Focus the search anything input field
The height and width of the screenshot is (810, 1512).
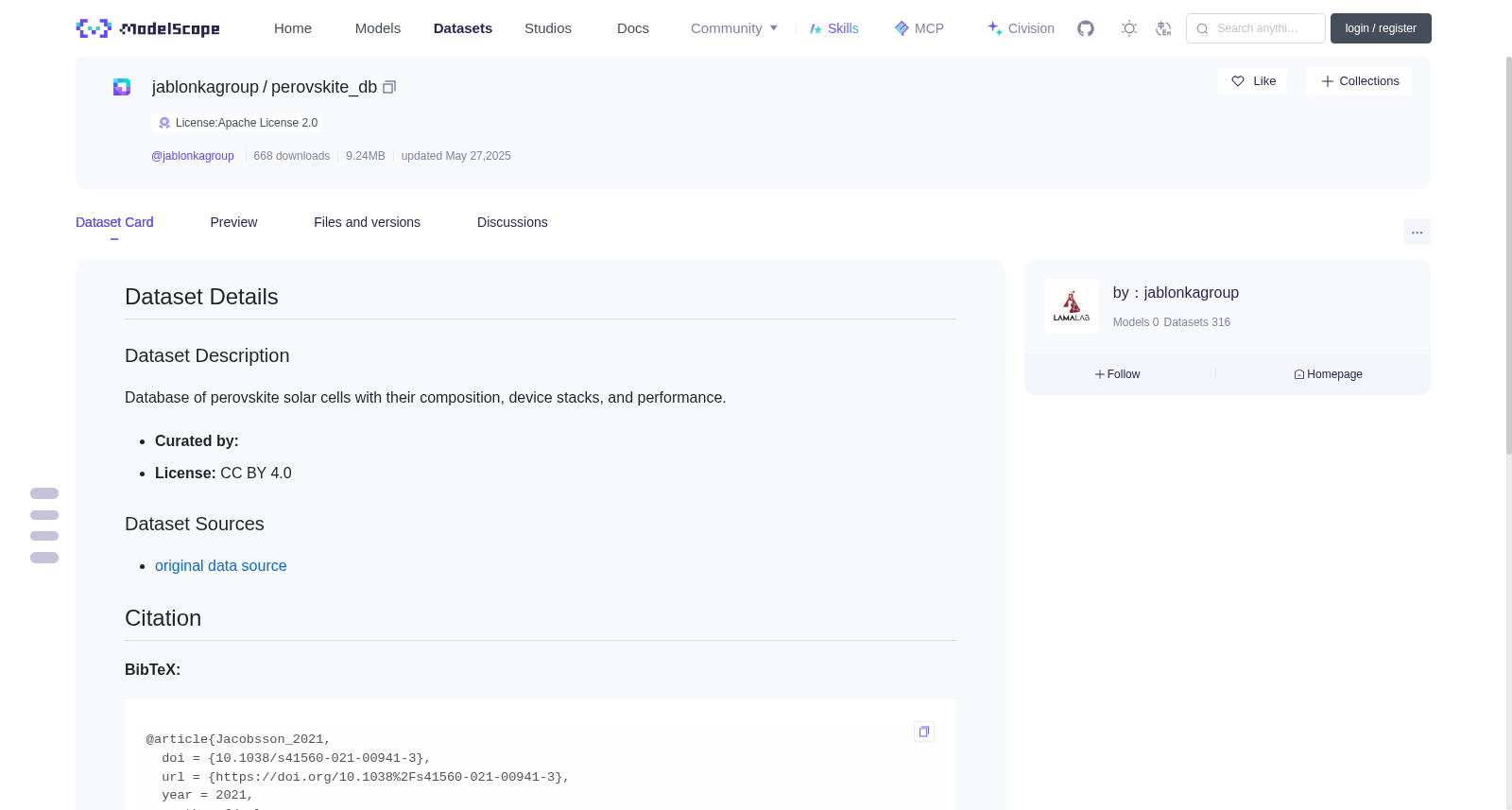pos(1256,28)
